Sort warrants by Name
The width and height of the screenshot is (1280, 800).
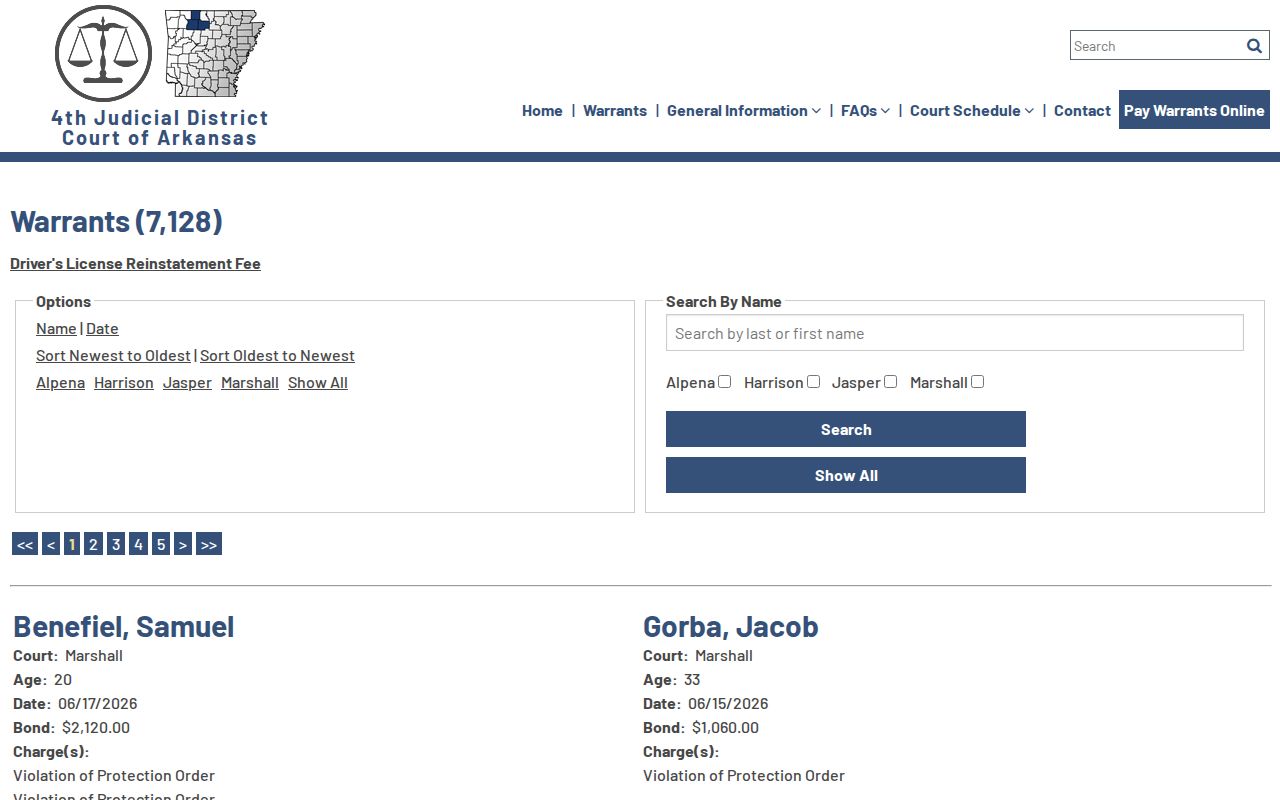(56, 329)
